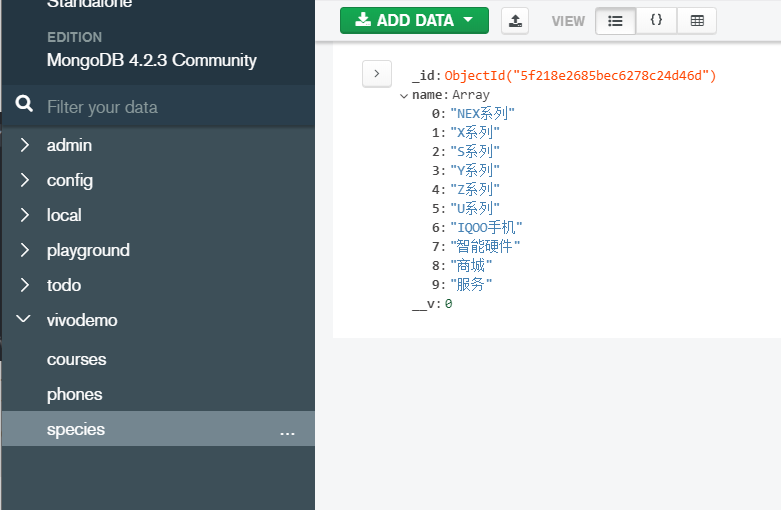
Task: Click the _id field key
Action: click(x=424, y=76)
